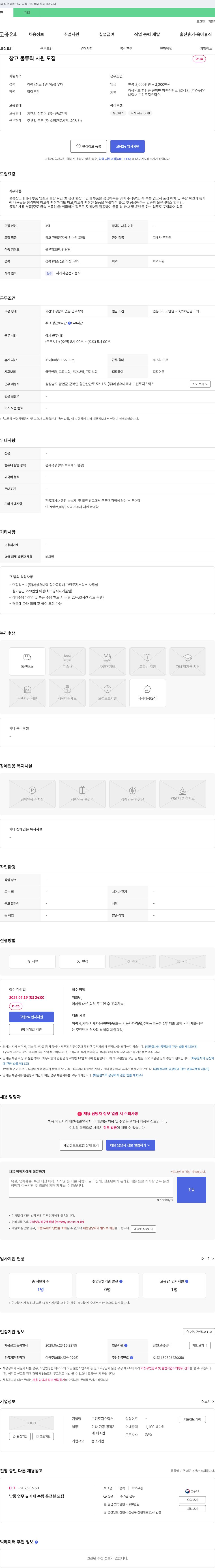Open the 실업급여 menu
This screenshot has width=215, height=1568.
(x=106, y=35)
